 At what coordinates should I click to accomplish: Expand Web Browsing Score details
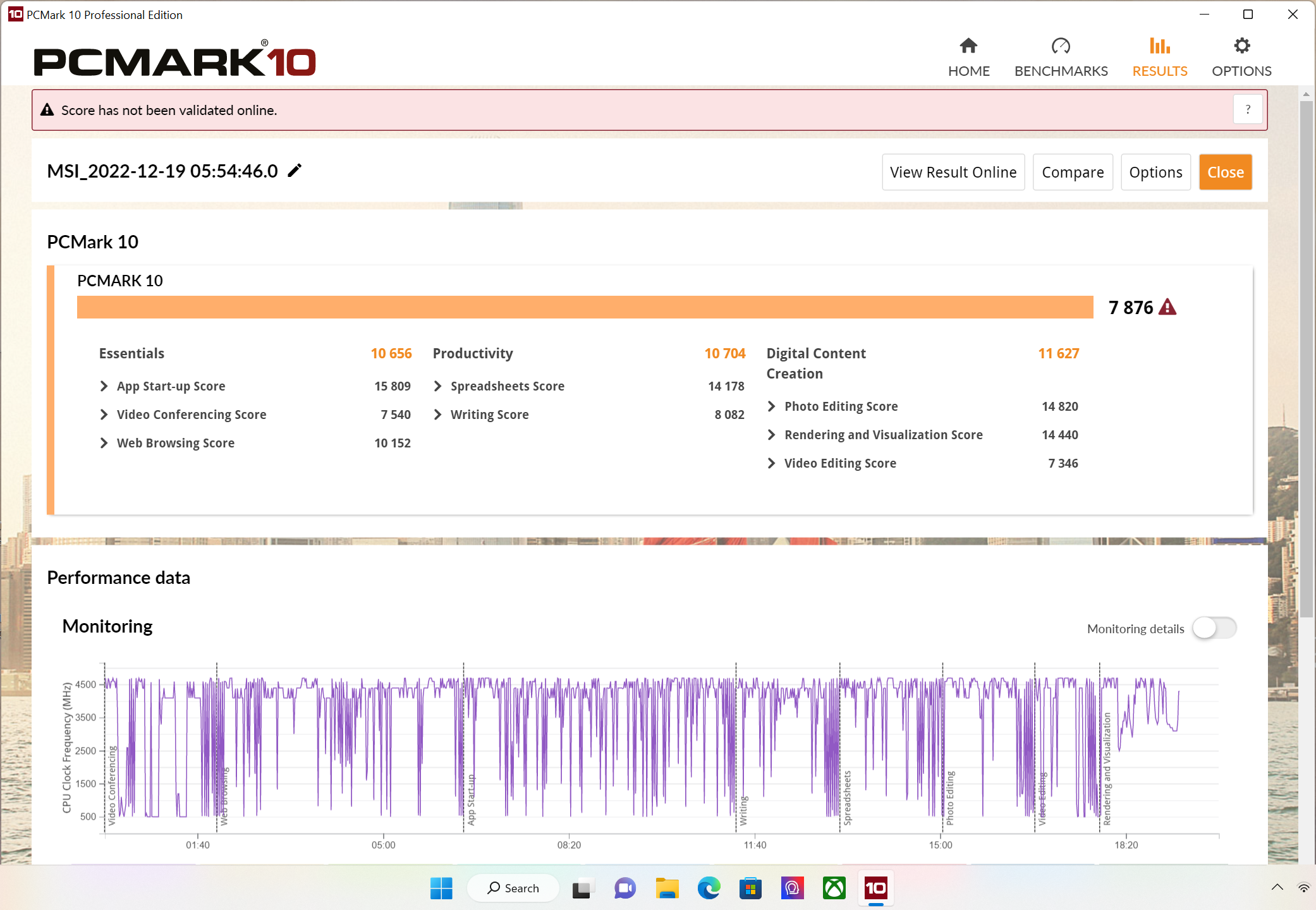pos(104,443)
